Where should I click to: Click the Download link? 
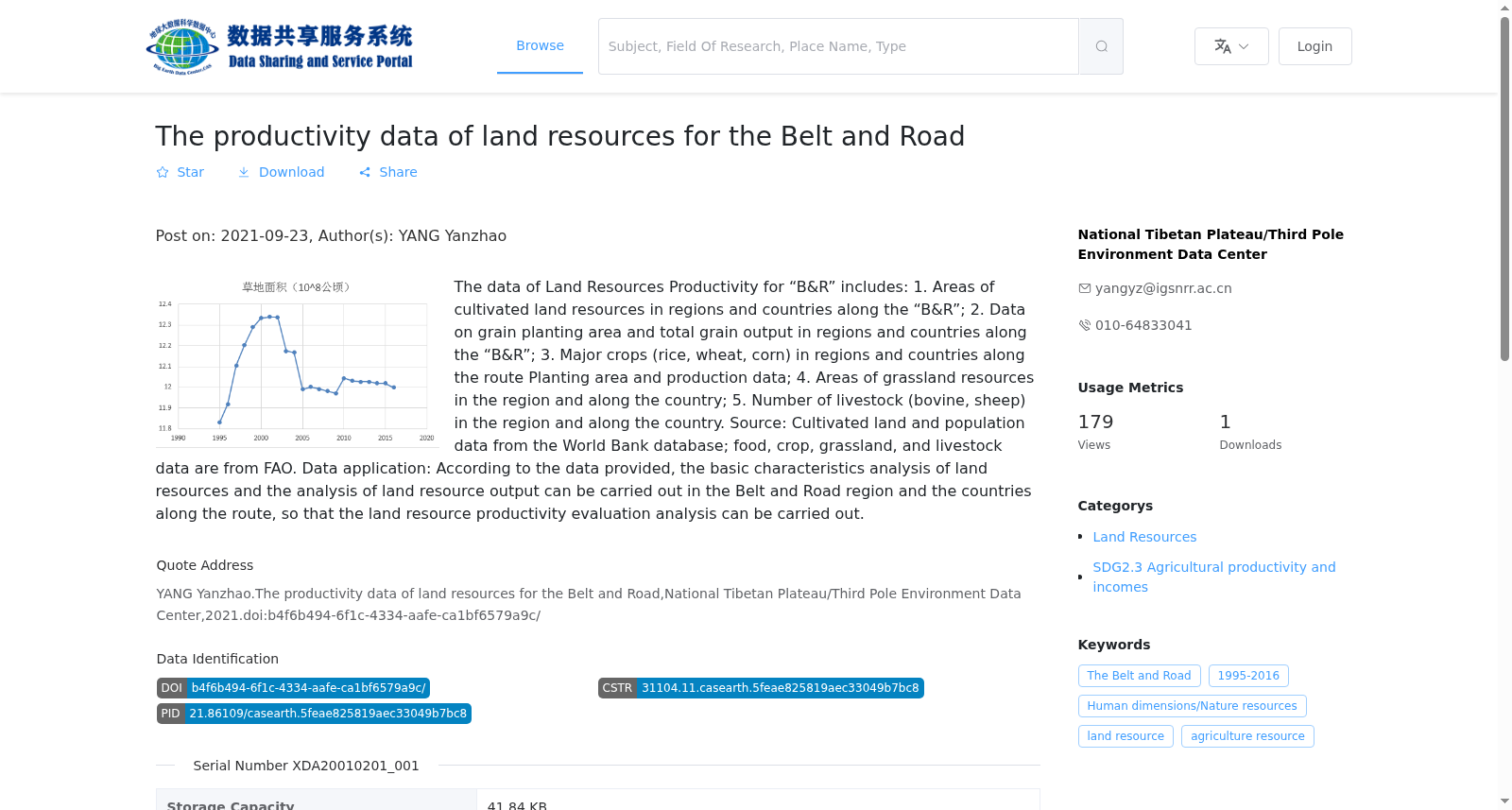[281, 172]
